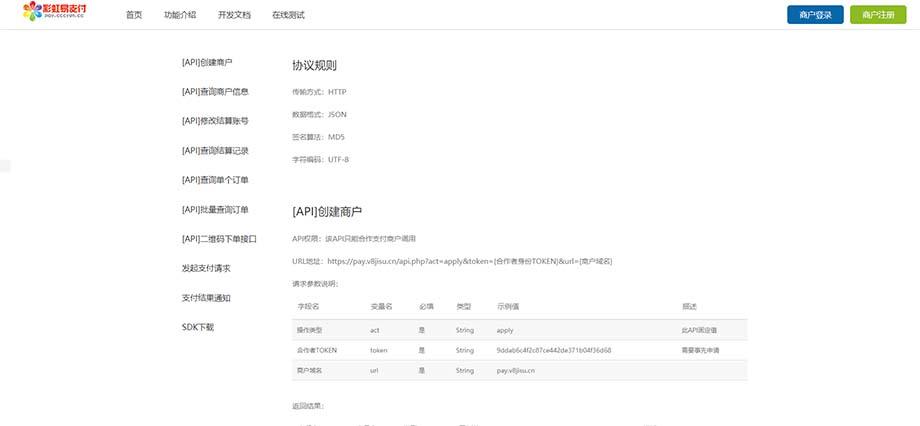Click the pay.v8jisu.cn example value cell
This screenshot has width=920, height=426.
tap(515, 371)
